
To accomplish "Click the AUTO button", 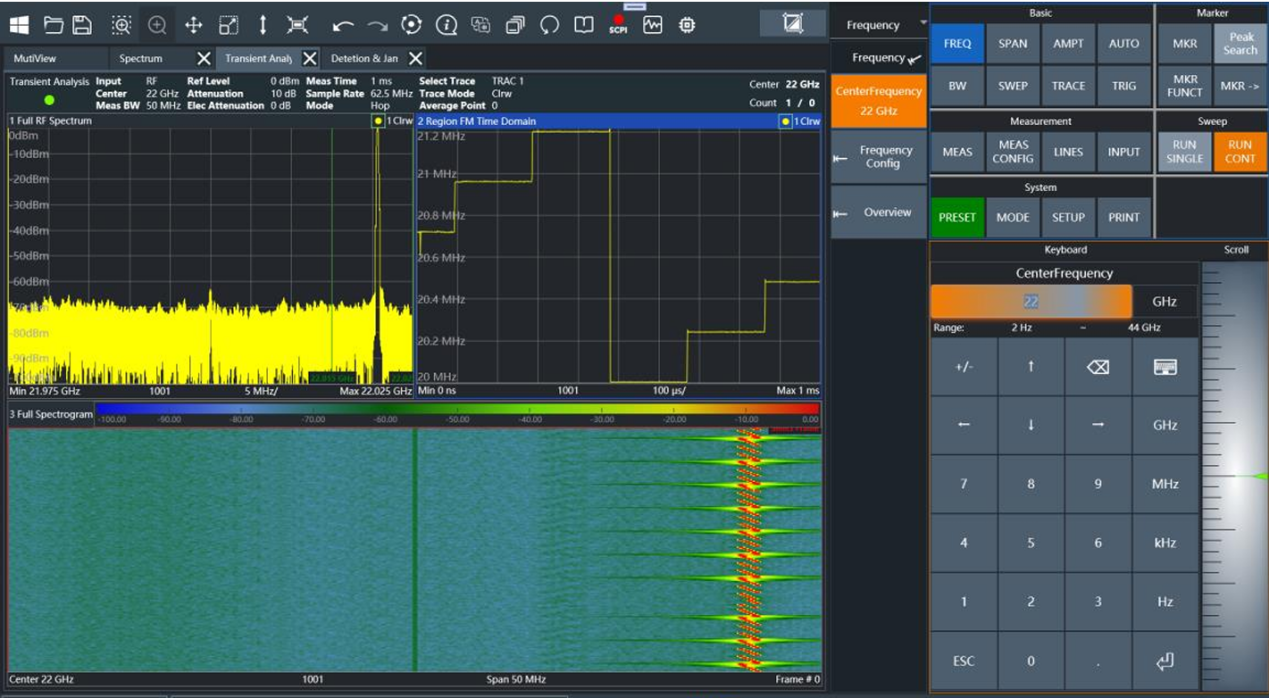I will [1124, 44].
